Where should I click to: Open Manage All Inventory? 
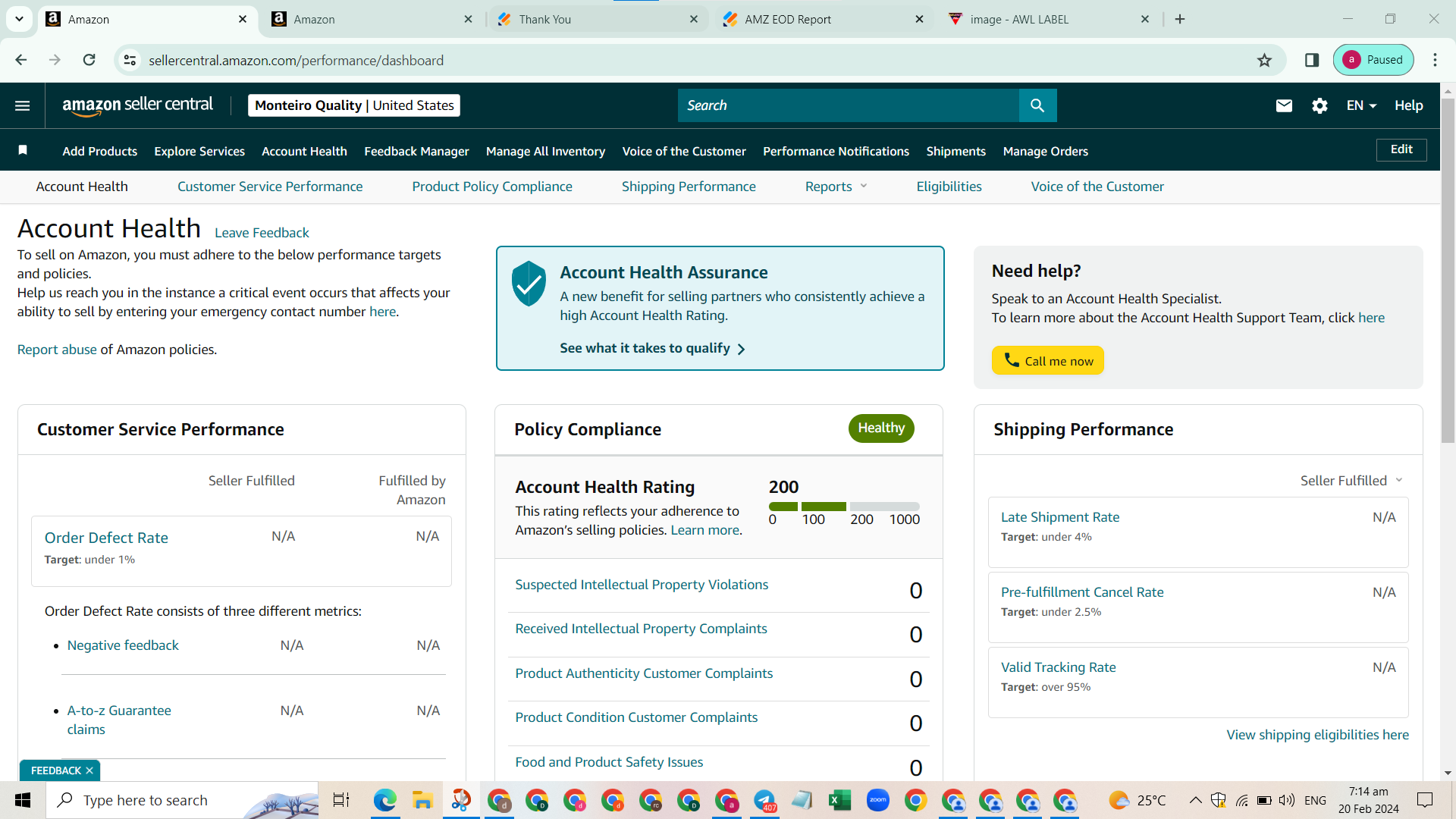pos(545,151)
